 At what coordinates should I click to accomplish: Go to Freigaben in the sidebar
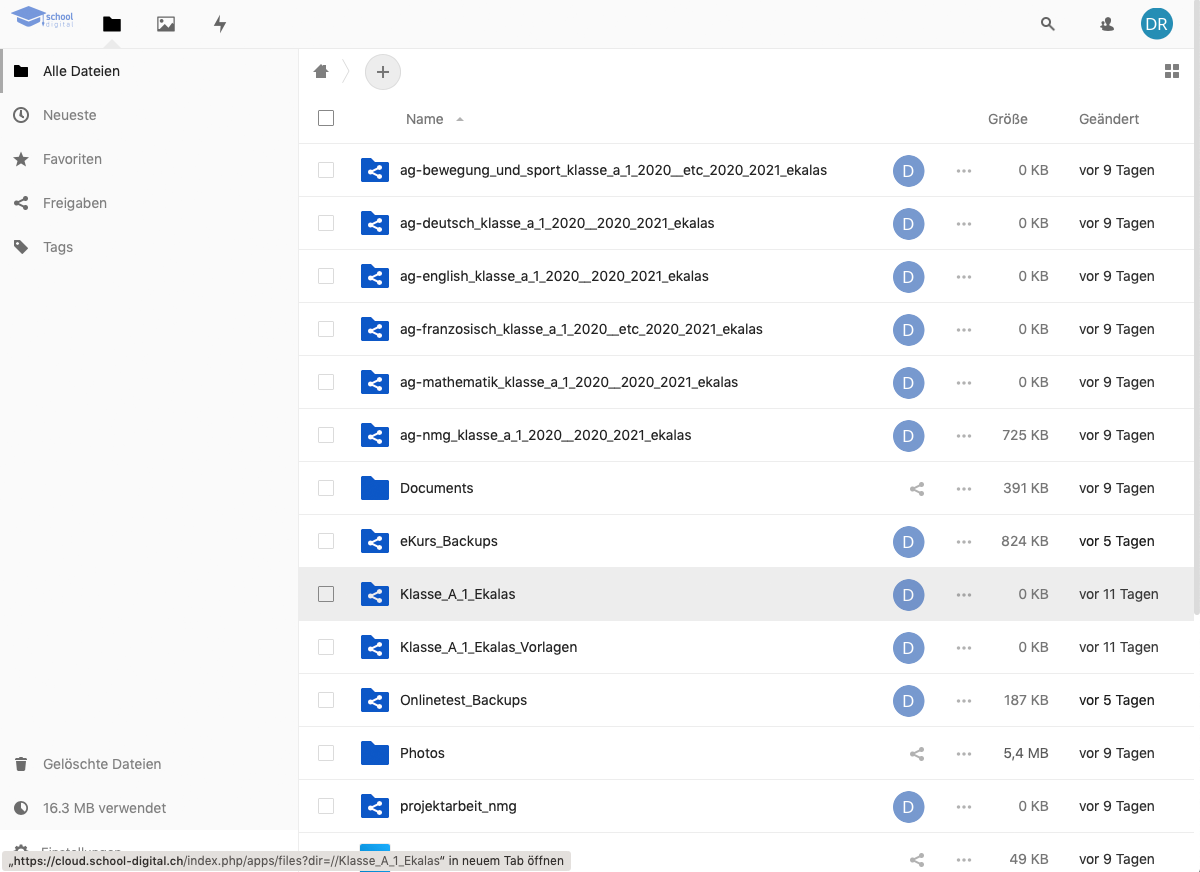pyautogui.click(x=74, y=203)
